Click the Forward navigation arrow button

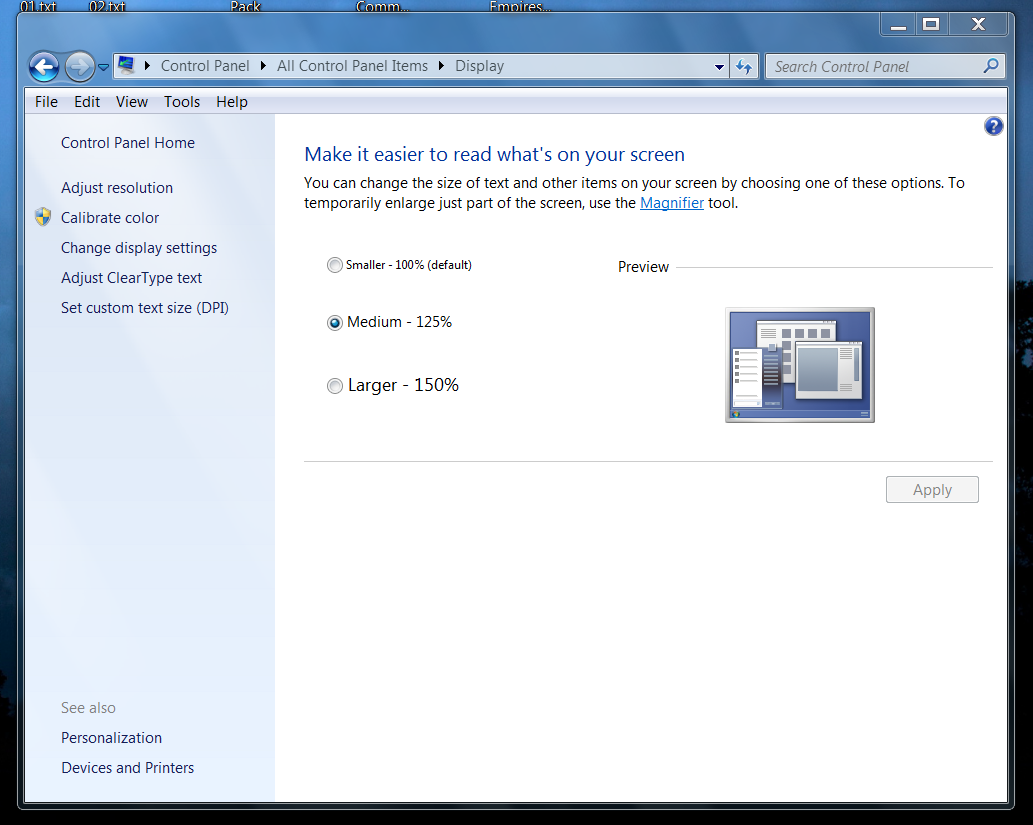click(79, 67)
